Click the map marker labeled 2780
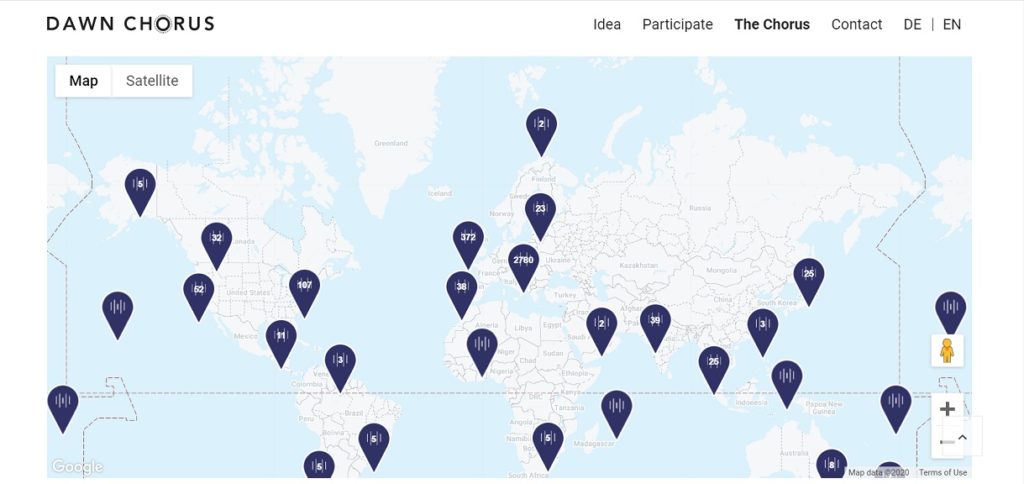1024x484 pixels. coord(523,266)
